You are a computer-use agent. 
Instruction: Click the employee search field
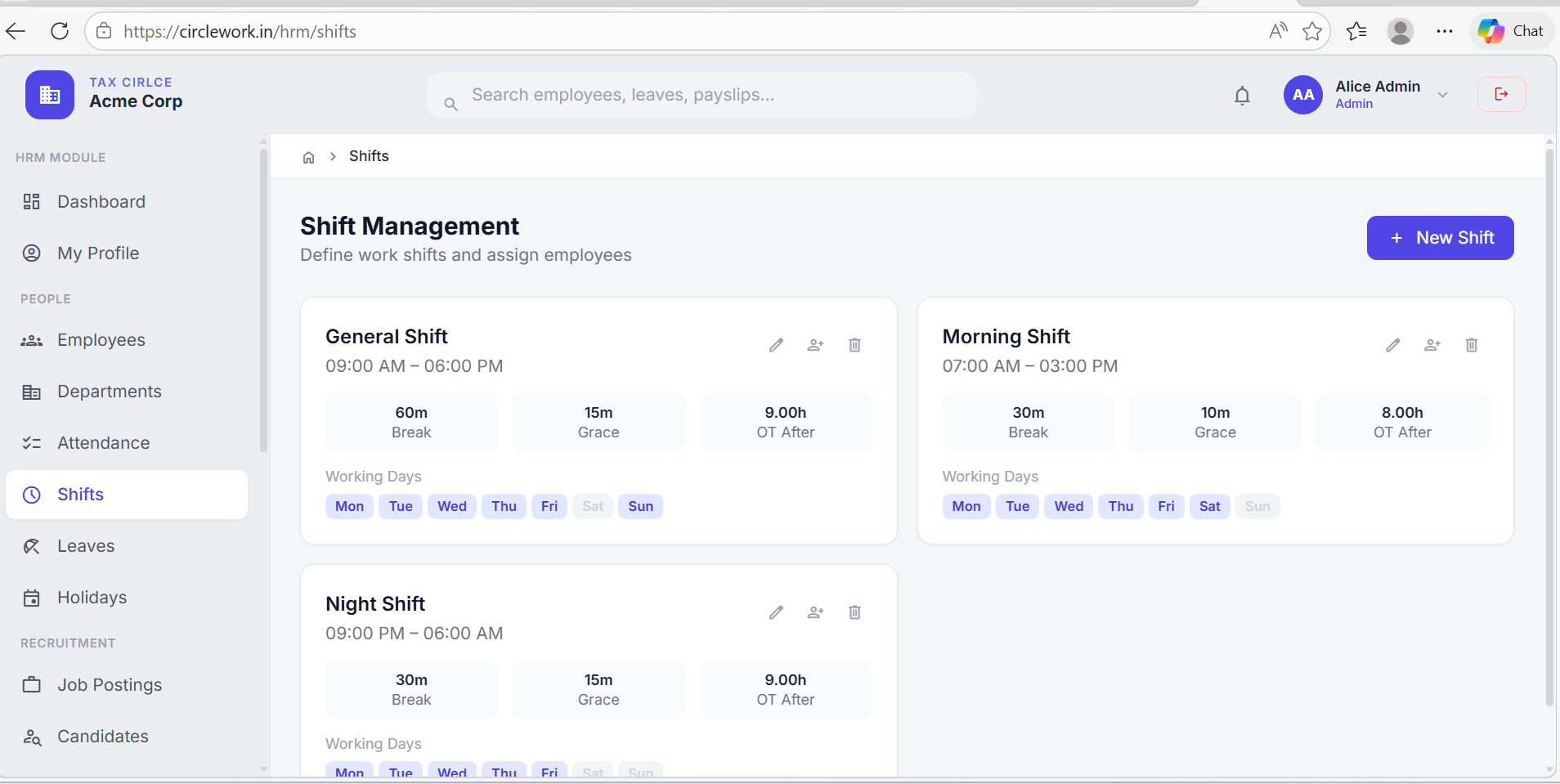pos(700,94)
